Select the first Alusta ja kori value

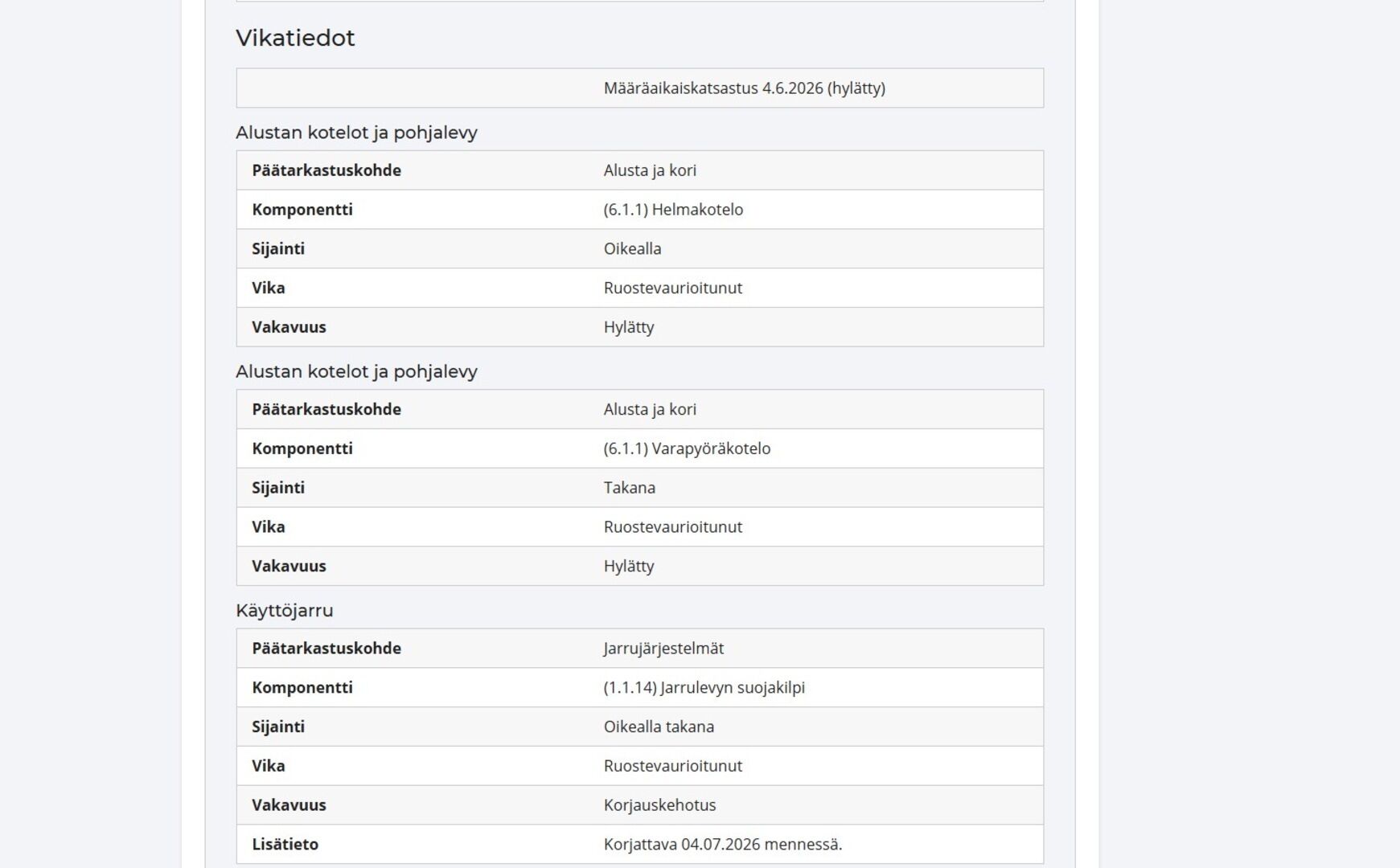point(650,170)
